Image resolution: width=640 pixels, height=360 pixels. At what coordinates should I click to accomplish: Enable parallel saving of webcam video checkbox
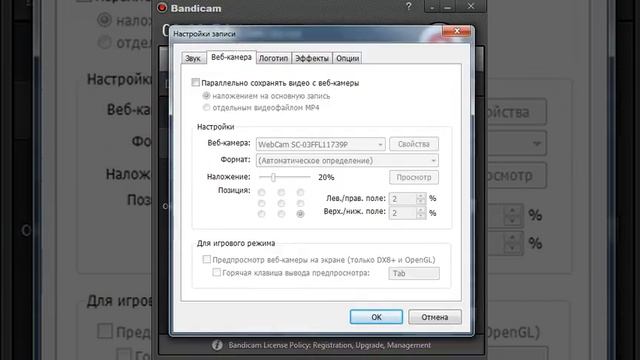pyautogui.click(x=196, y=82)
